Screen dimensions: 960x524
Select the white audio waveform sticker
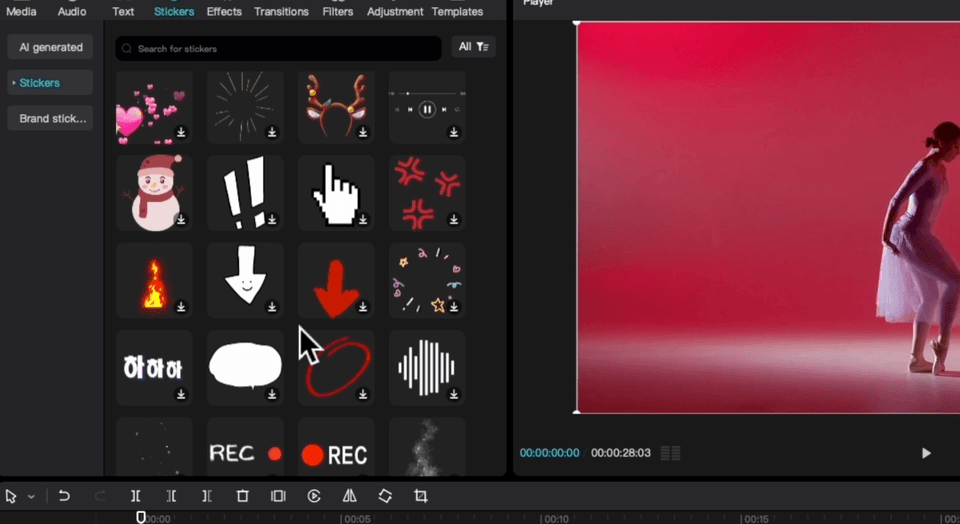[427, 368]
